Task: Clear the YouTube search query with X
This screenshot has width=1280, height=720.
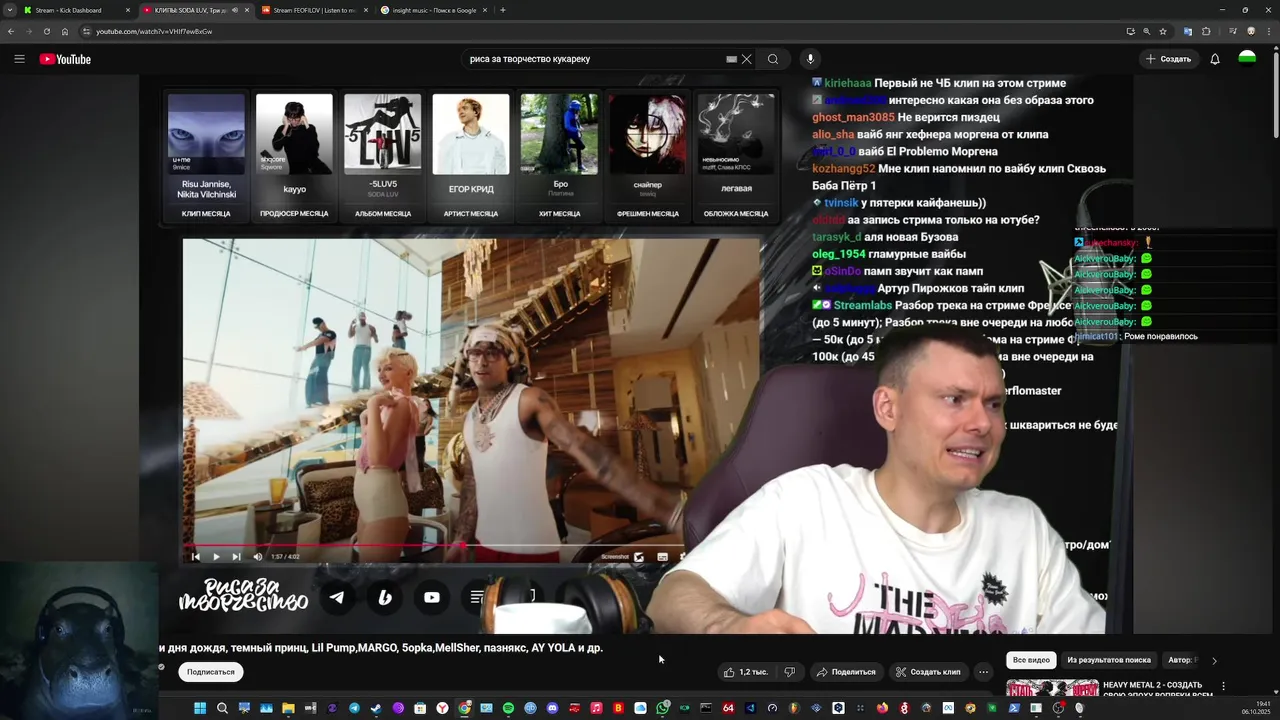Action: point(746,59)
